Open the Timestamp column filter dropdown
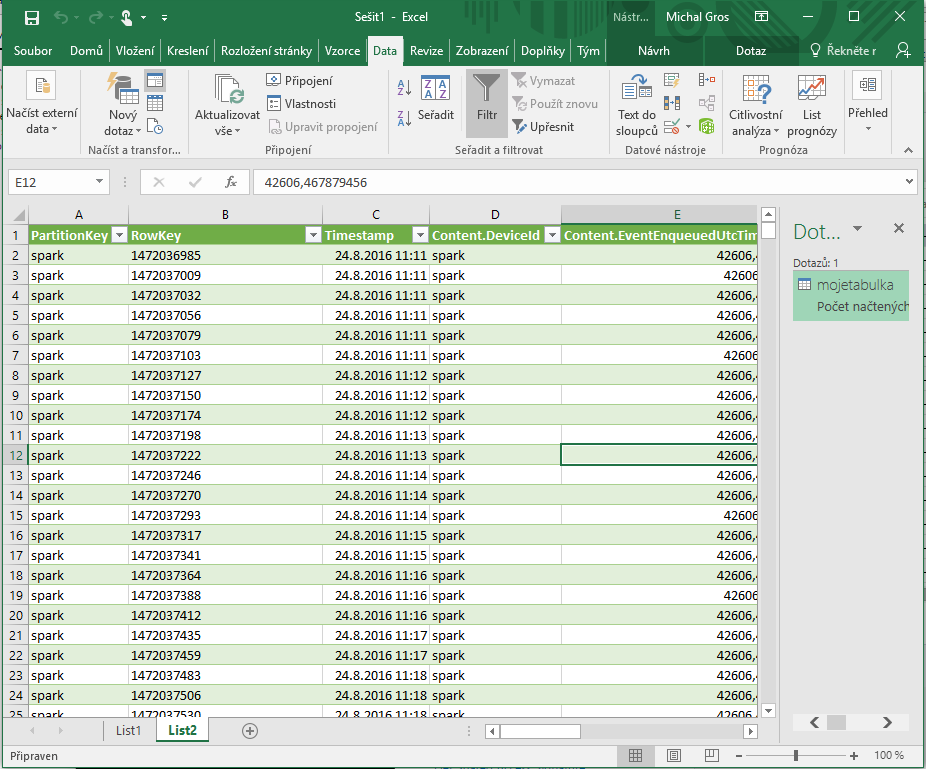 [x=419, y=235]
